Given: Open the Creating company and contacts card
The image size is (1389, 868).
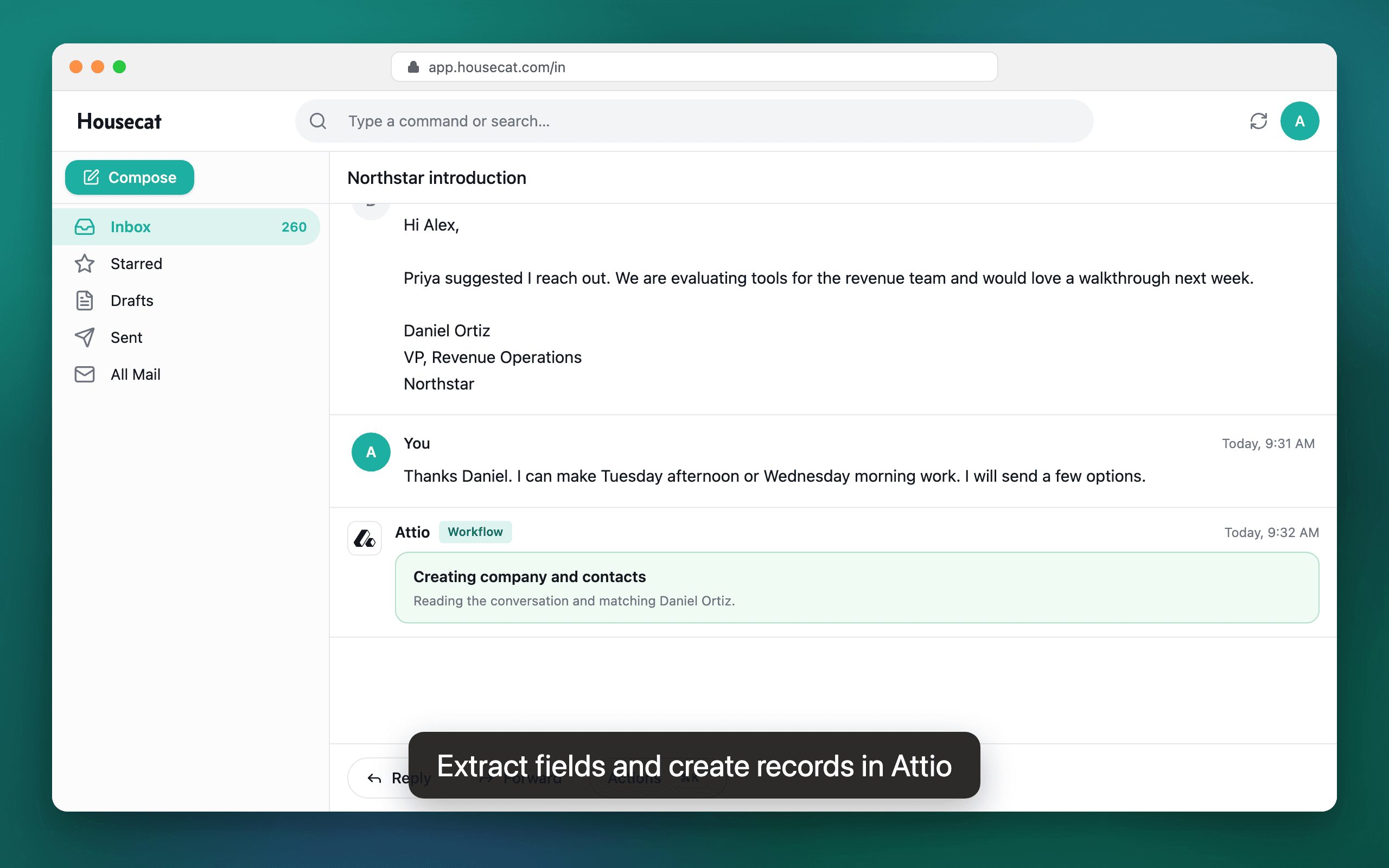Looking at the screenshot, I should 856,588.
